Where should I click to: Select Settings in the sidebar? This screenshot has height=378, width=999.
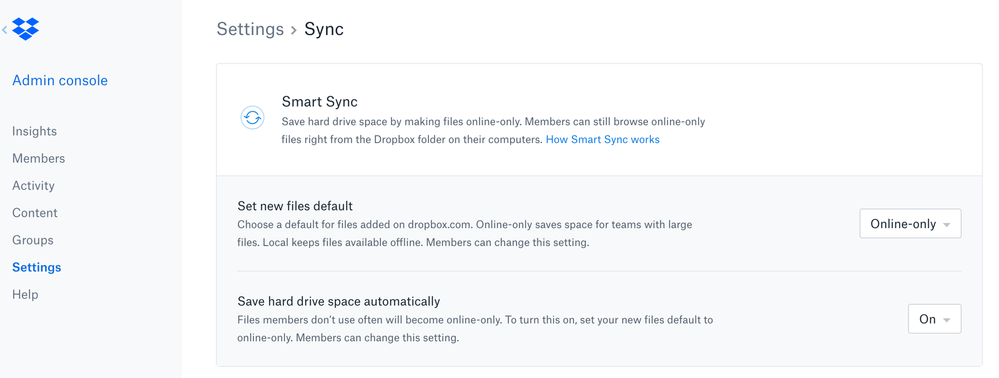pos(36,267)
